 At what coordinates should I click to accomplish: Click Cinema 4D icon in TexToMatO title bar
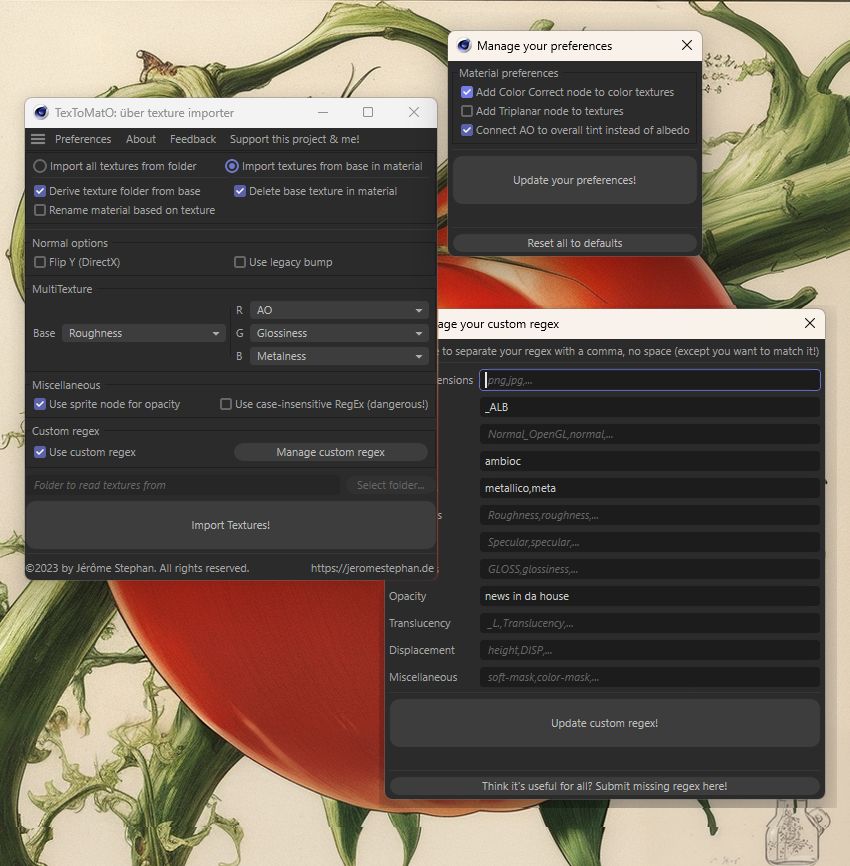point(41,113)
